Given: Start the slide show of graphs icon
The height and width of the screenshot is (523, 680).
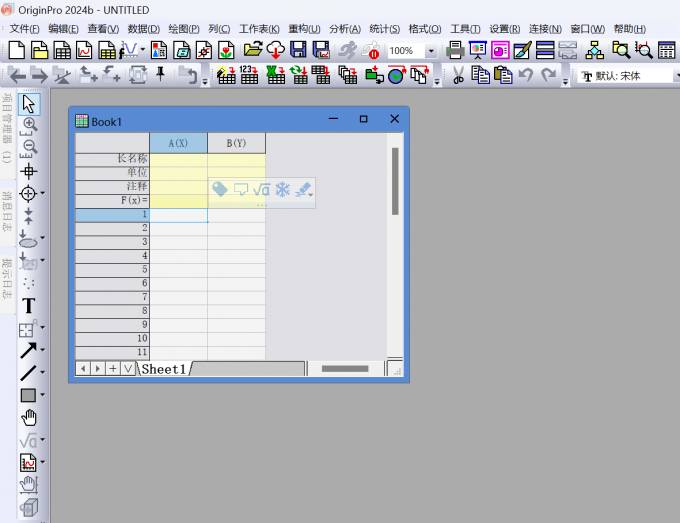Looking at the screenshot, I should [x=477, y=50].
